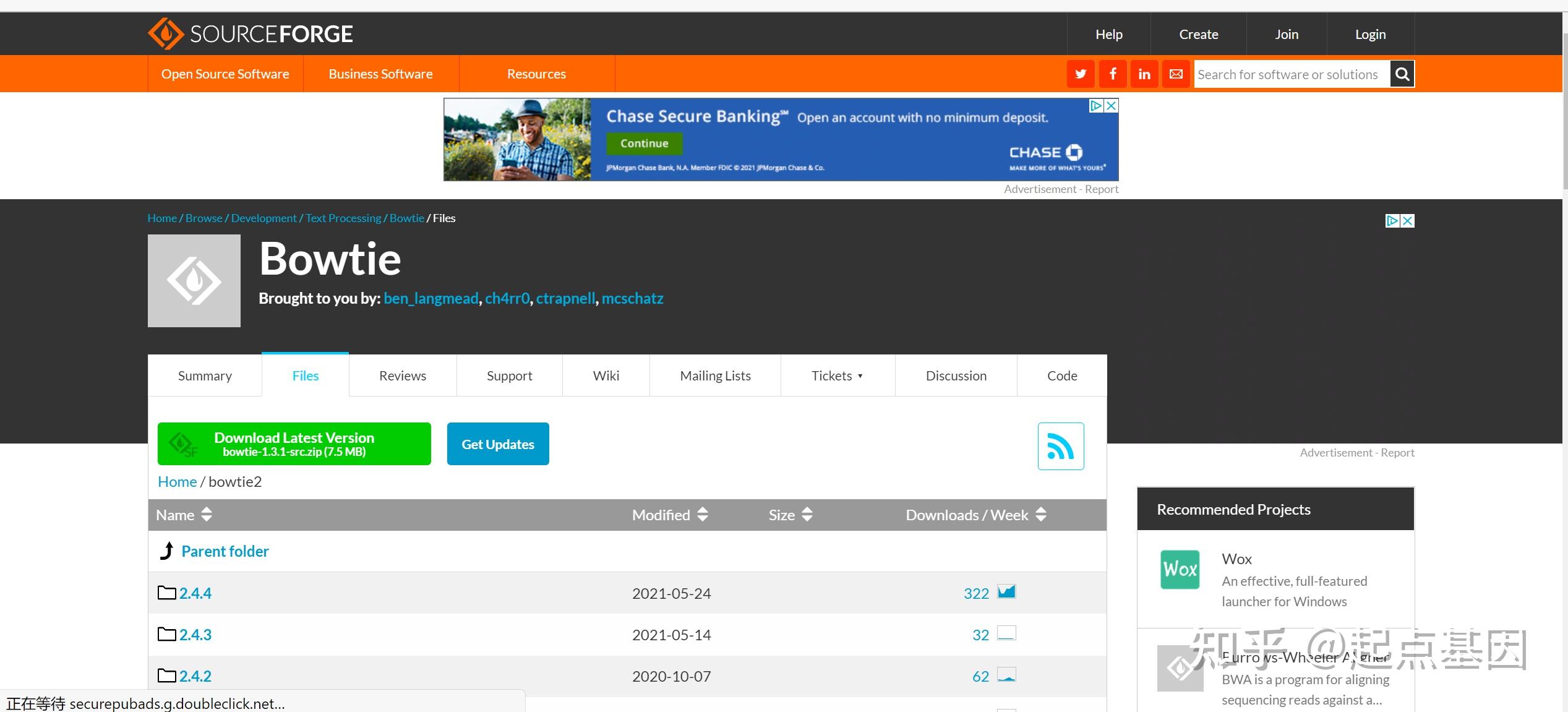
Task: Open the 2.4.3 folder
Action: point(195,635)
